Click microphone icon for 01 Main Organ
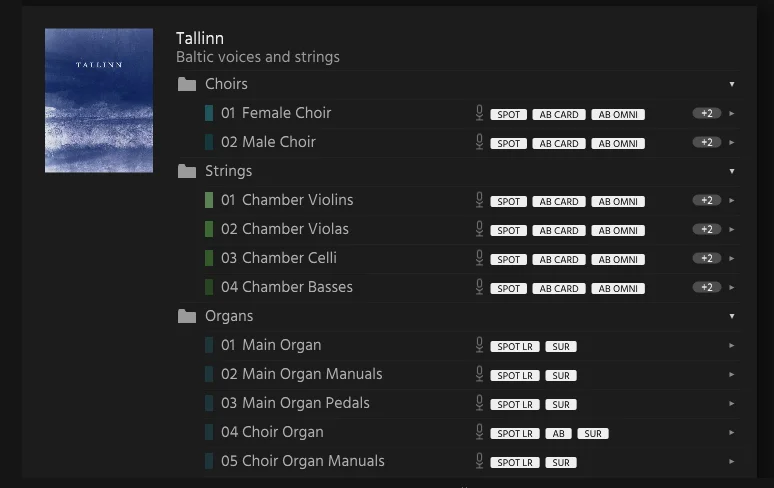 [x=479, y=345]
